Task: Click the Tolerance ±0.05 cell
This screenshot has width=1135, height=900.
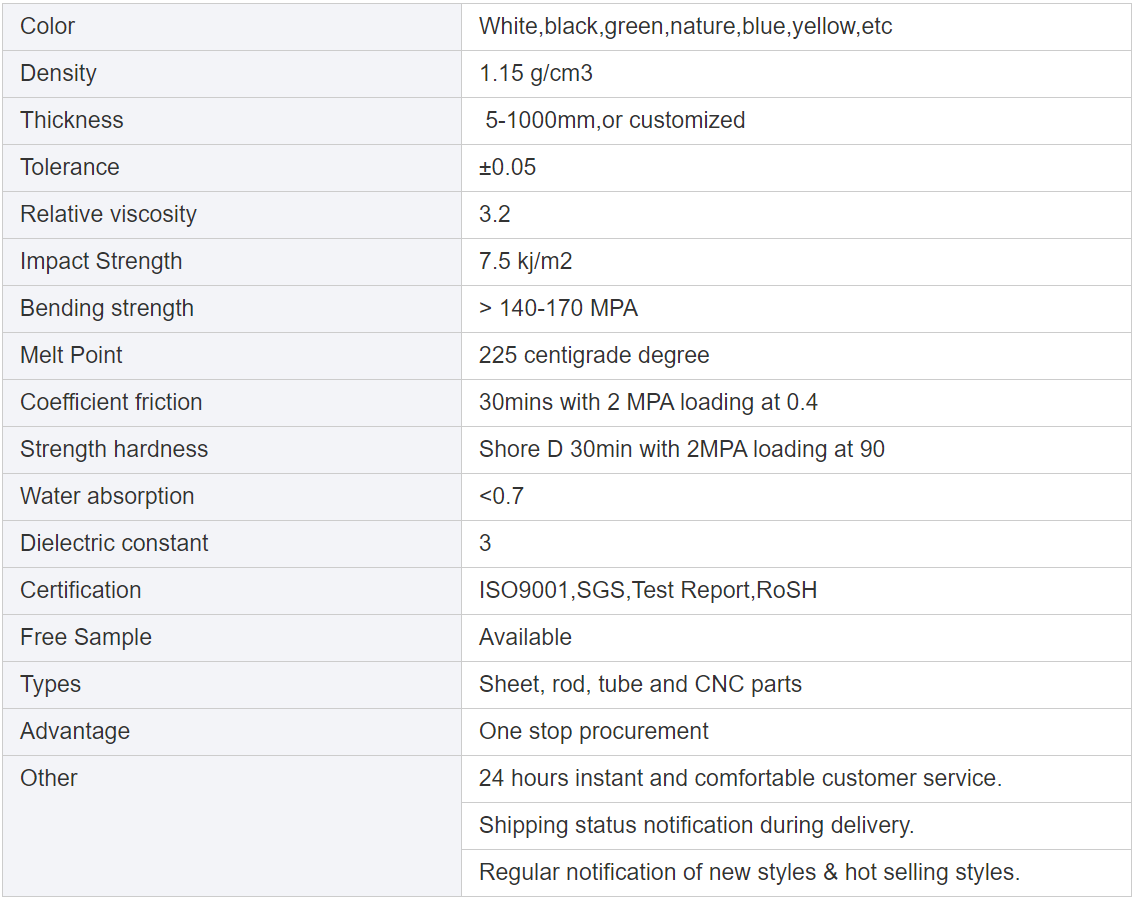Action: pos(508,168)
